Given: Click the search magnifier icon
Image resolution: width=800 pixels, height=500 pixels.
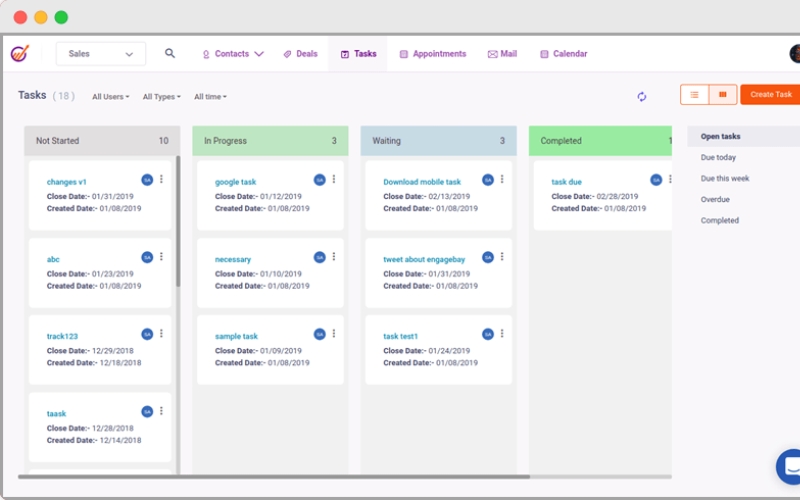Looking at the screenshot, I should pyautogui.click(x=170, y=54).
